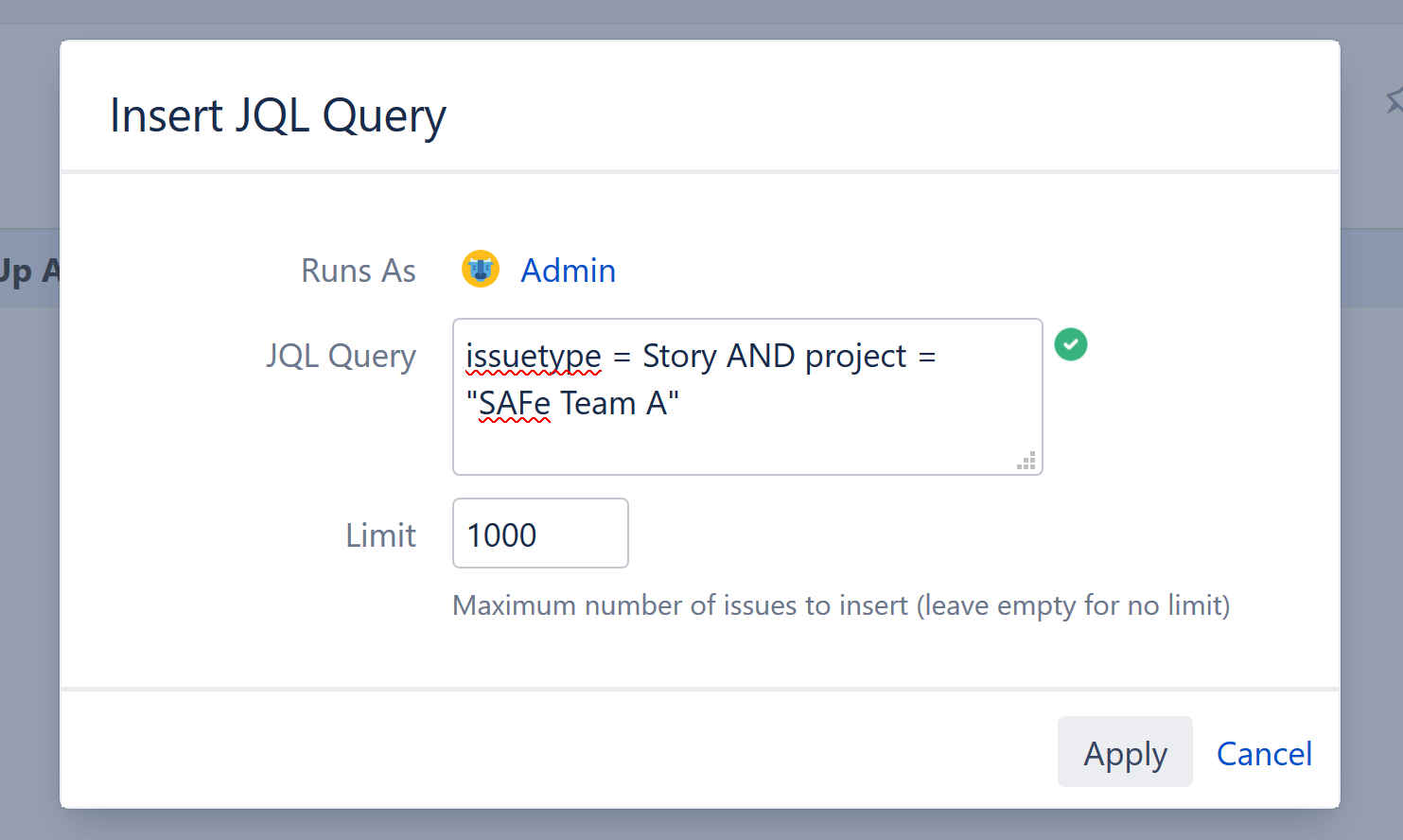Open the Admin user profile link
The height and width of the screenshot is (840, 1403).
tap(568, 270)
